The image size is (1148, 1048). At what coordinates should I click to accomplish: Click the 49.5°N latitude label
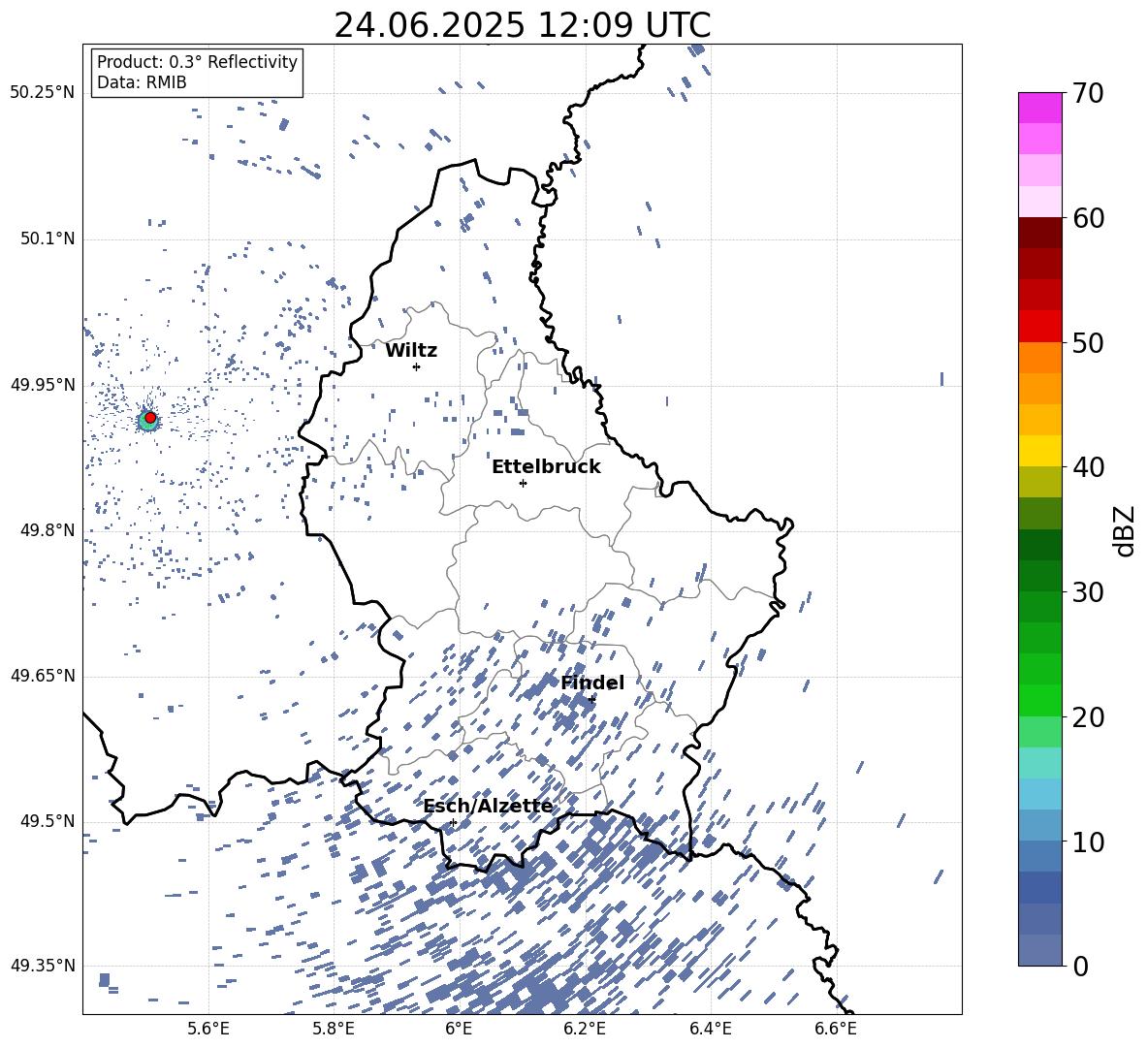(x=47, y=821)
